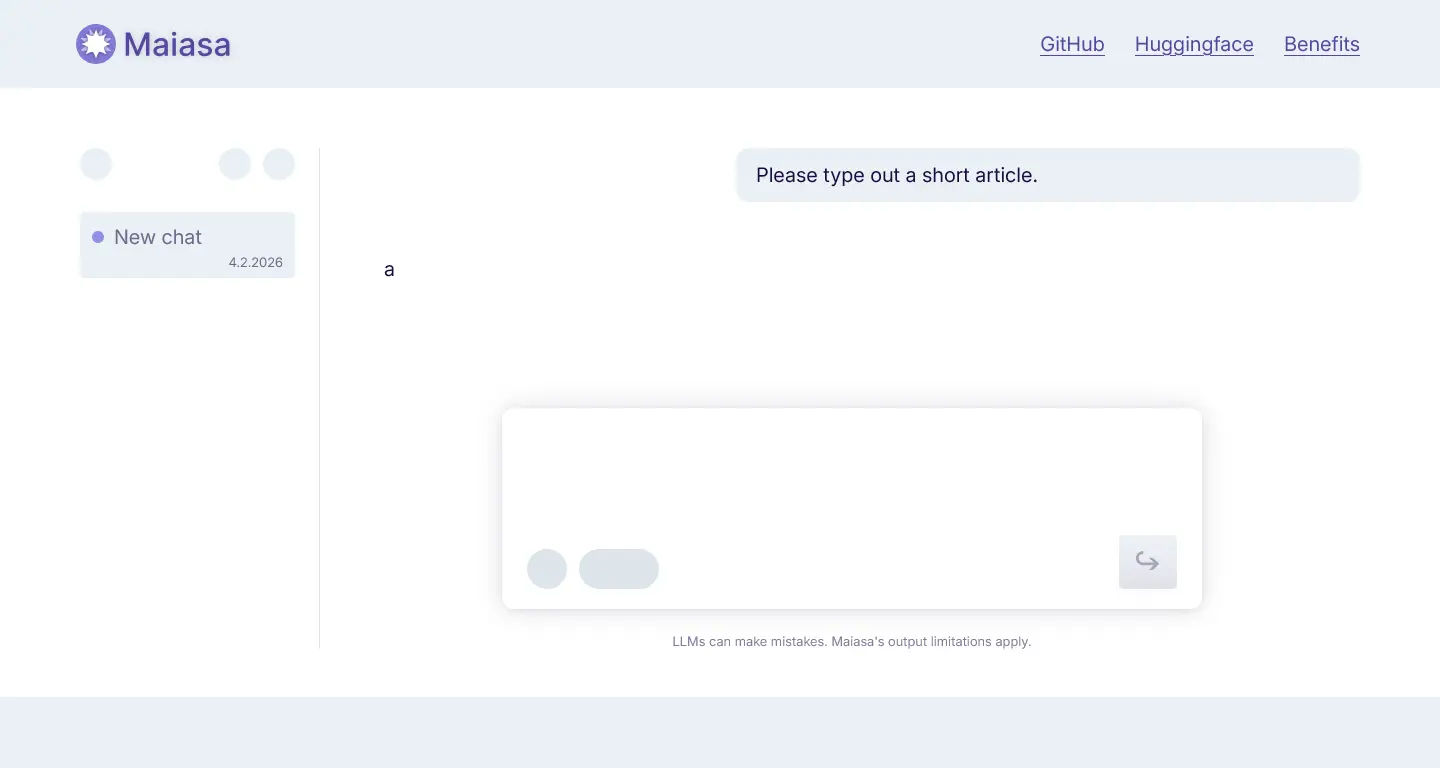
Task: Click the purple dot beside New chat
Action: tap(98, 237)
